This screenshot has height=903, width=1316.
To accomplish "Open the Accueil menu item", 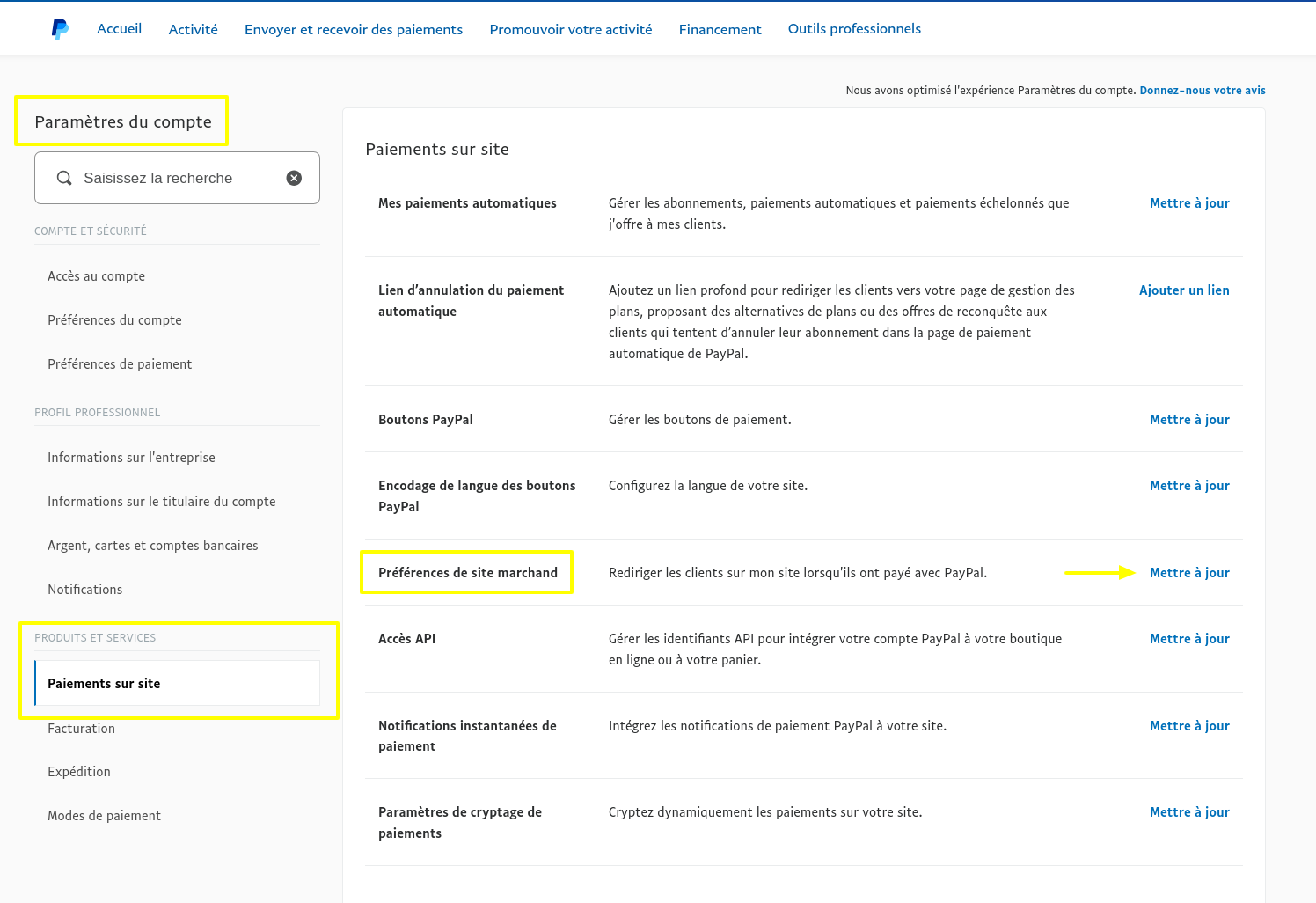I will (x=119, y=28).
